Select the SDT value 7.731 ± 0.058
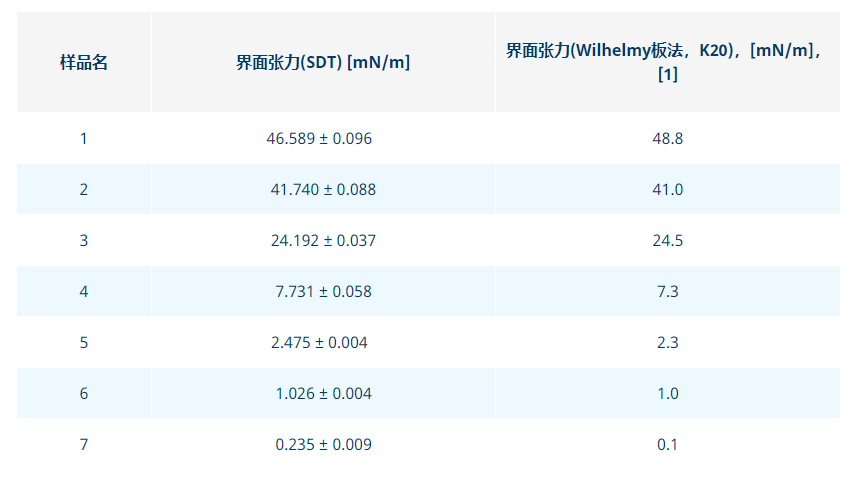 click(x=323, y=291)
